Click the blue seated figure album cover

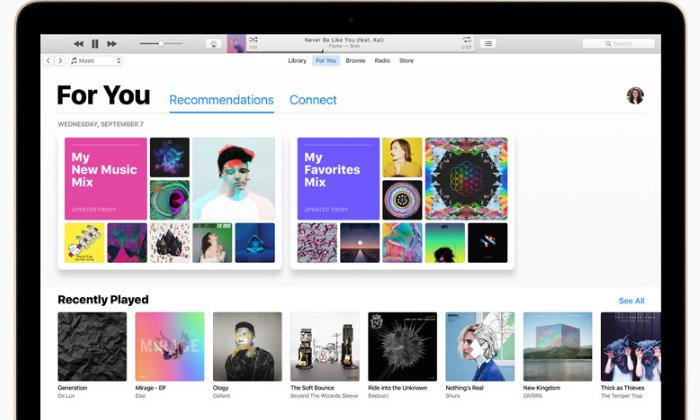tap(255, 243)
